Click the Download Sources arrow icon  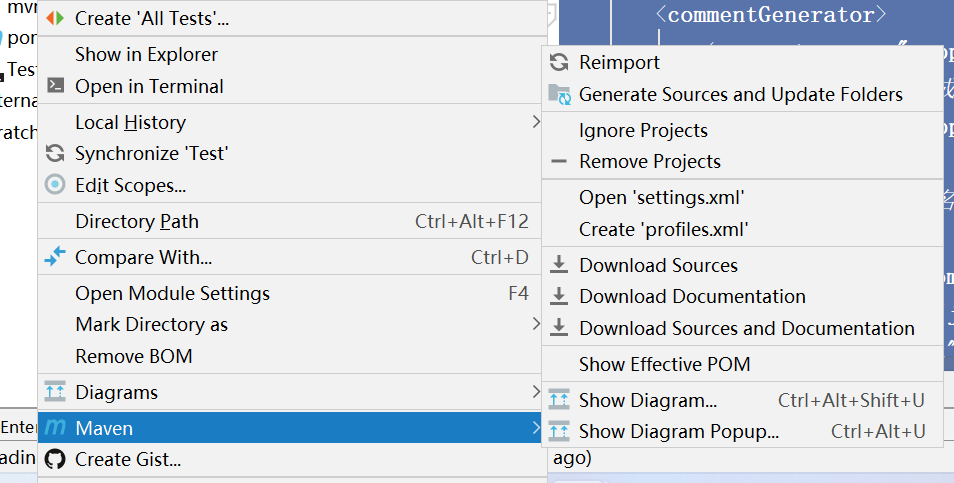[559, 266]
